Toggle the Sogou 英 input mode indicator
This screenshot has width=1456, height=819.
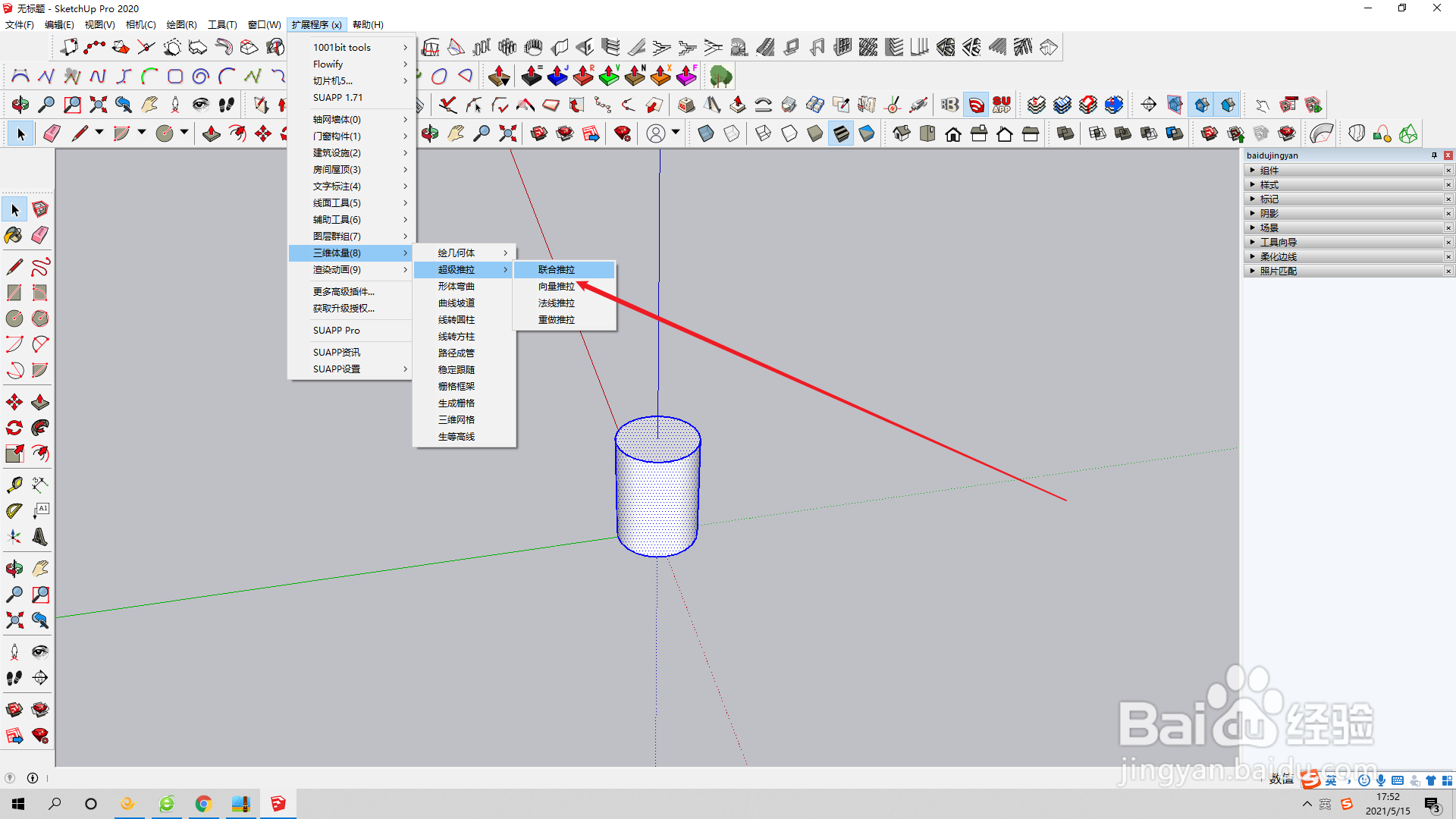click(1331, 780)
